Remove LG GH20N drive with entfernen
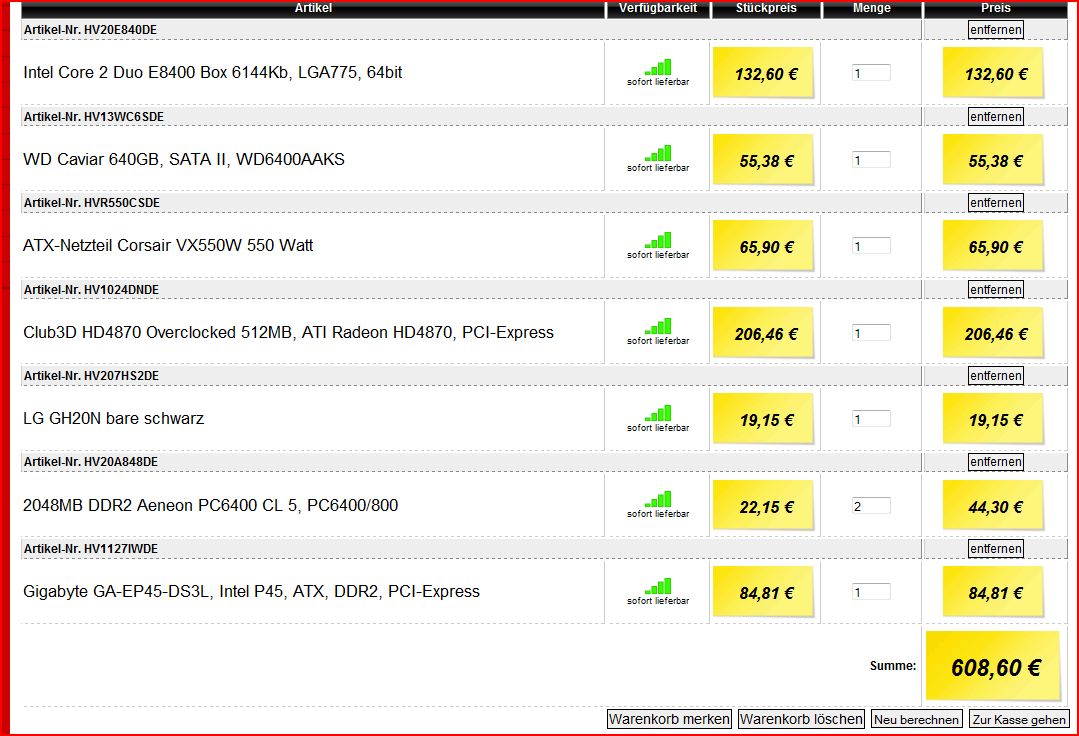The width and height of the screenshot is (1079, 736). [995, 376]
